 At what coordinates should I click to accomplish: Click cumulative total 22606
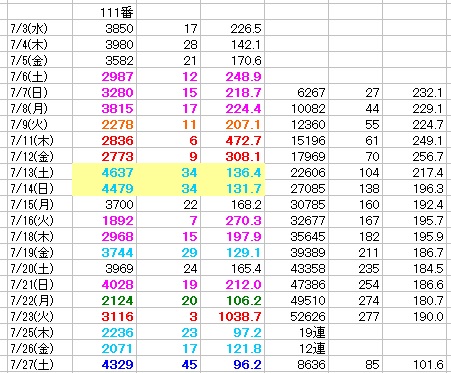point(297,173)
